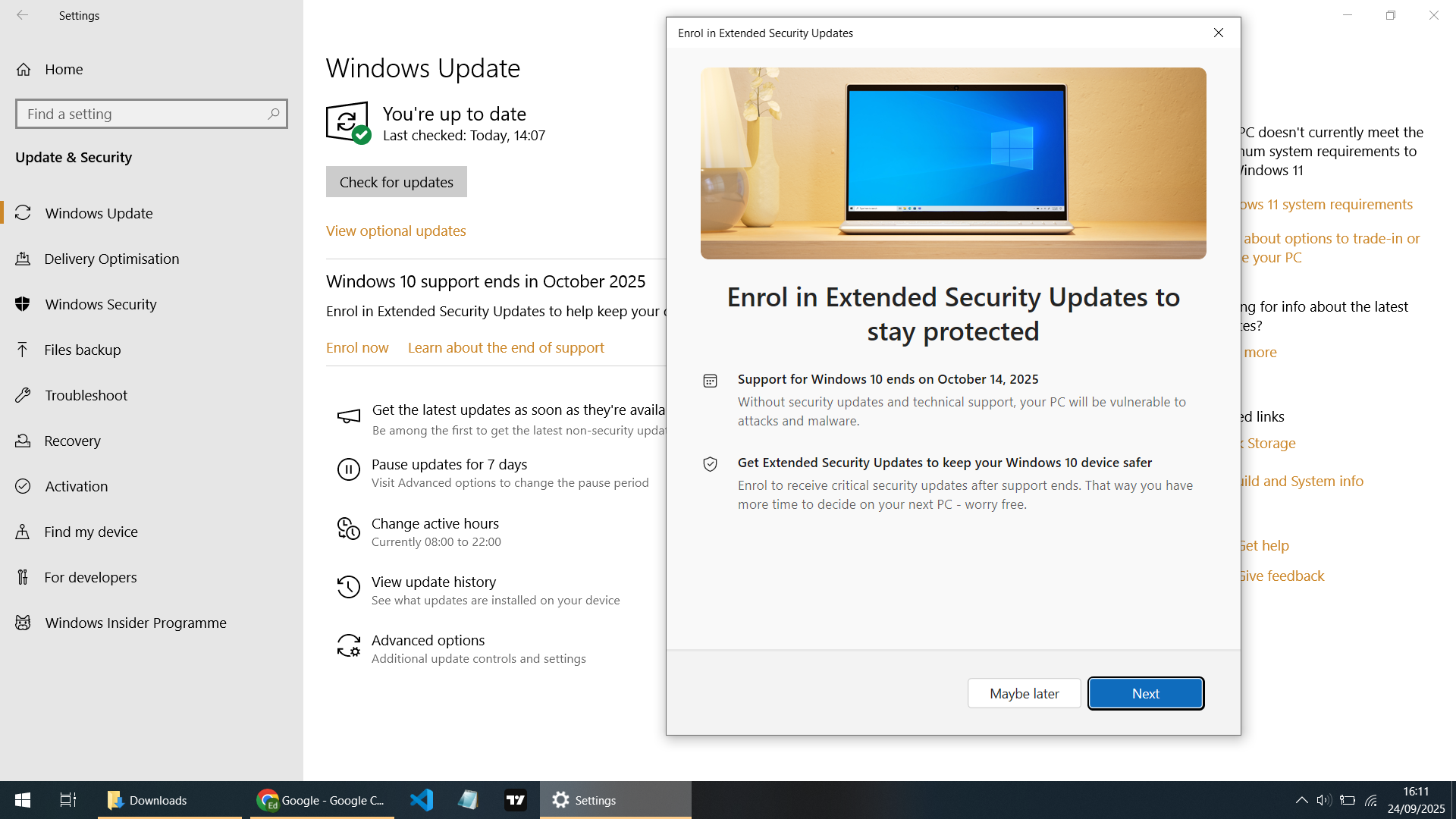
Task: Click the back arrow at top left
Action: (x=23, y=15)
